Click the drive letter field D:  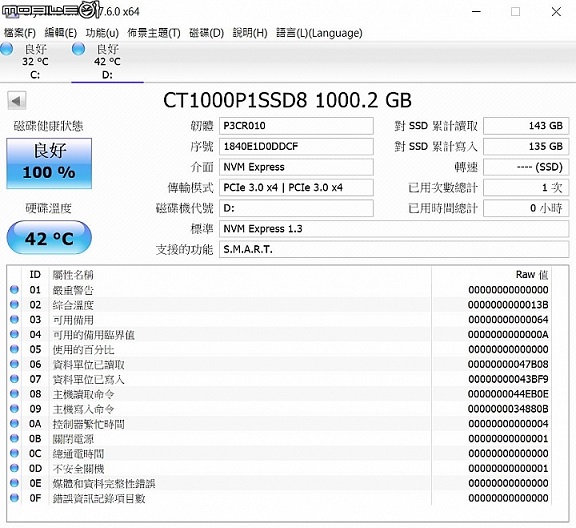[296, 208]
